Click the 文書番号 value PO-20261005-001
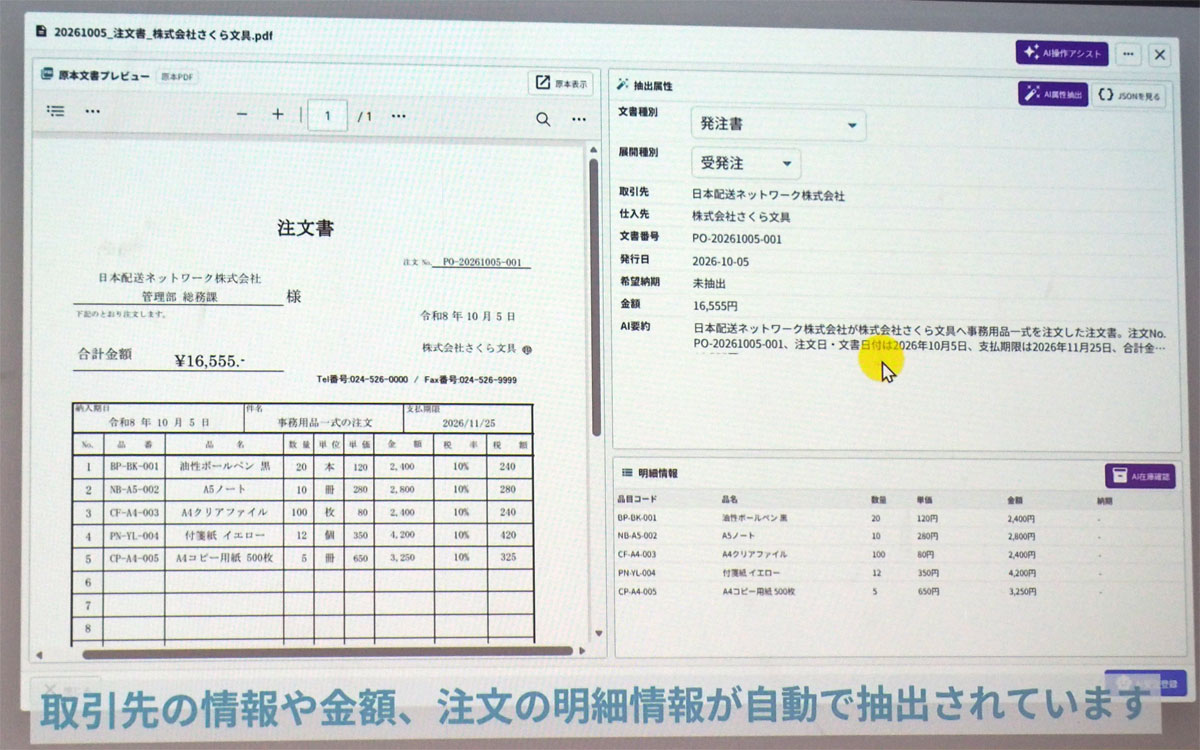 coord(737,239)
